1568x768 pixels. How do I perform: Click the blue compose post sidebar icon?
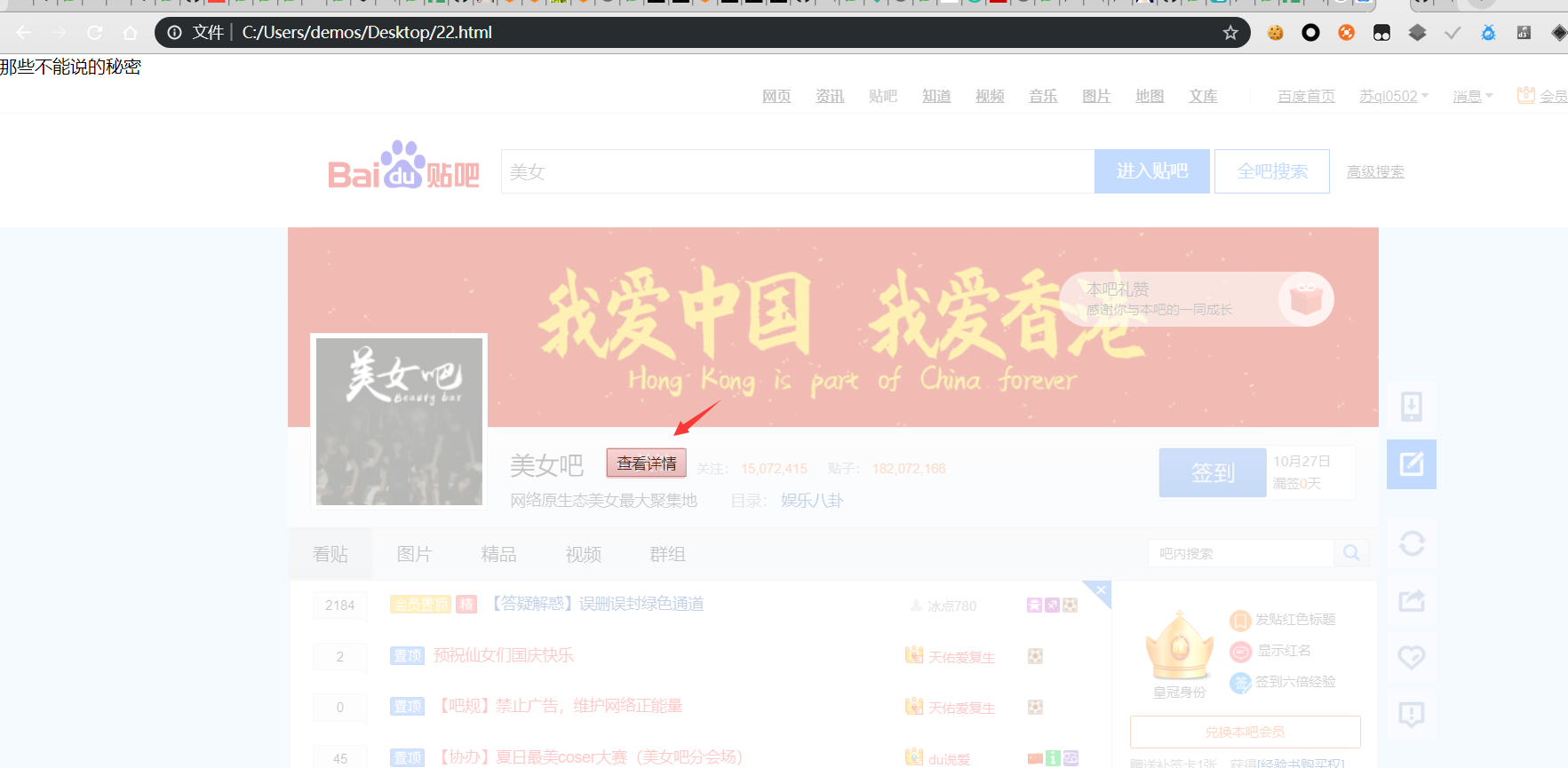click(1412, 464)
